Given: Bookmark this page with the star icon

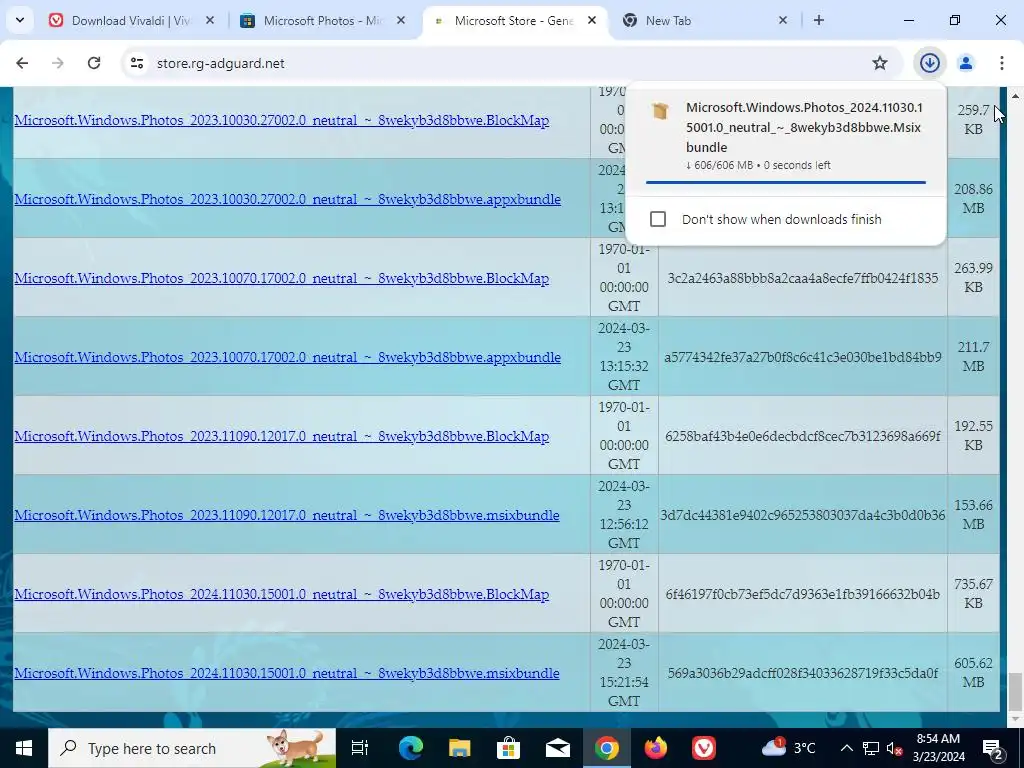Looking at the screenshot, I should [880, 63].
